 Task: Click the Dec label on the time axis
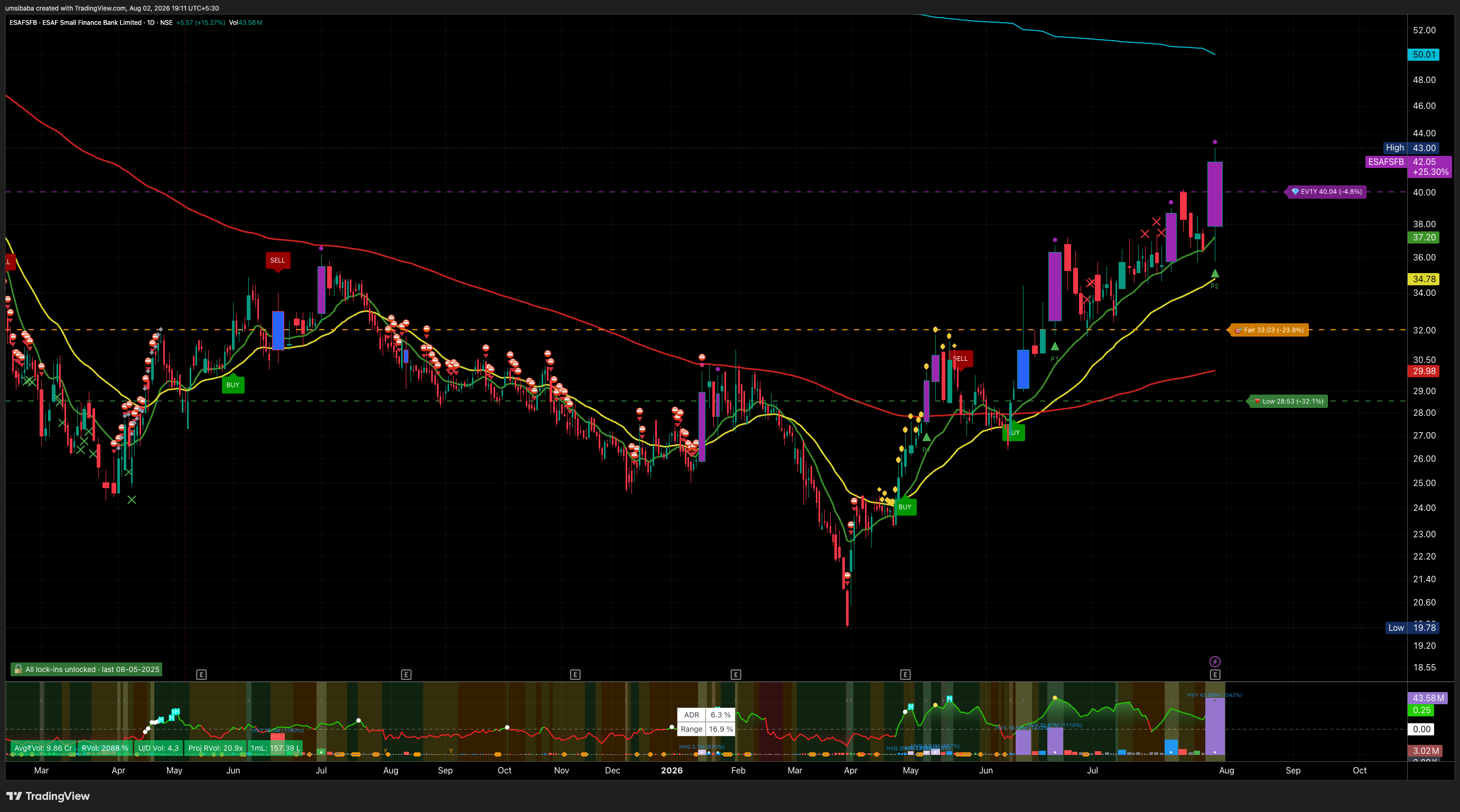612,771
